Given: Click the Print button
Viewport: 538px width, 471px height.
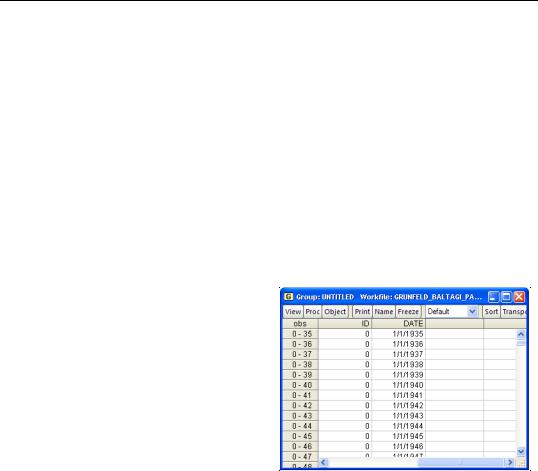Looking at the screenshot, I should click(362, 311).
